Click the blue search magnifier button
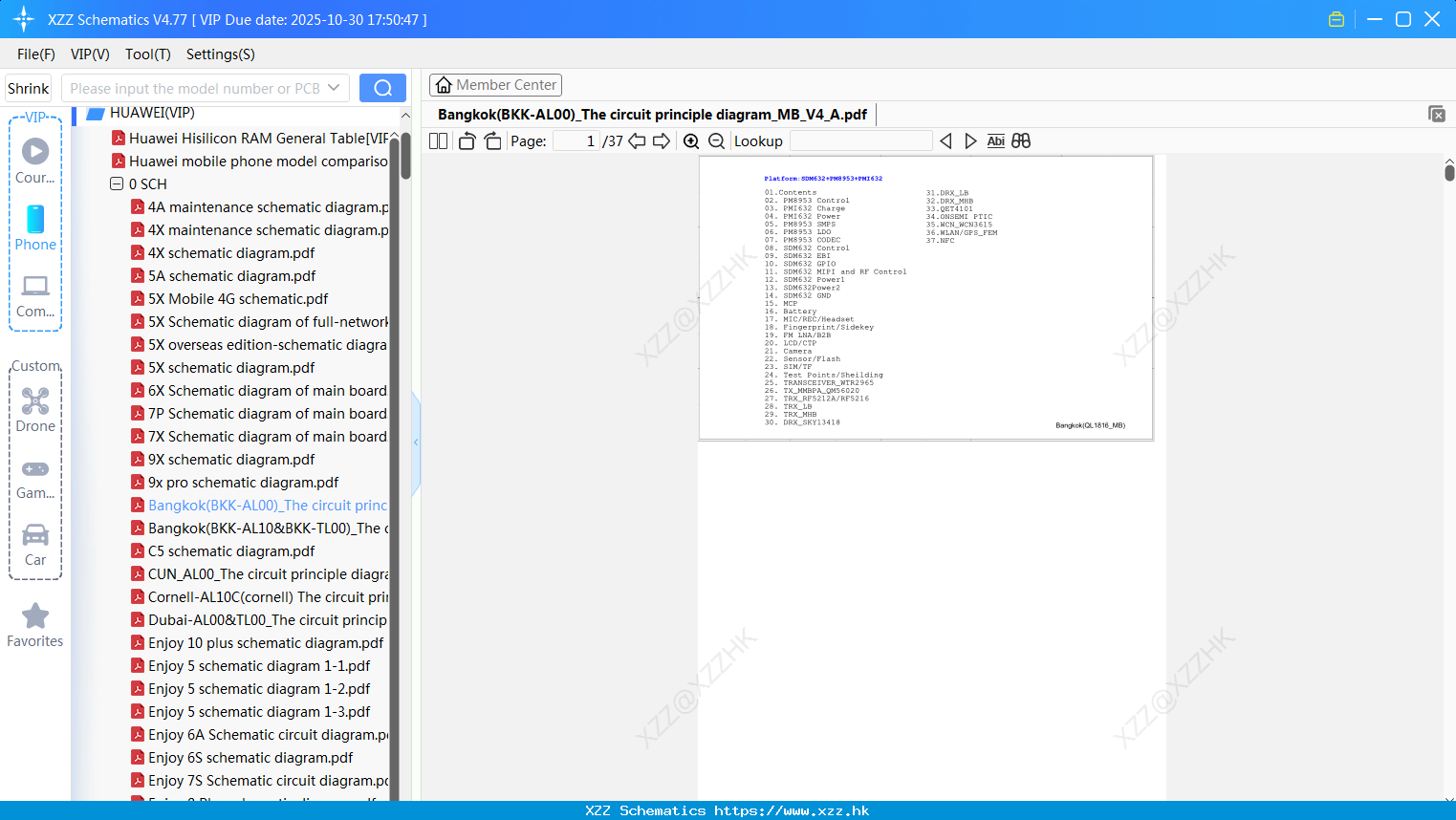Viewport: 1456px width, 820px height. [x=382, y=88]
